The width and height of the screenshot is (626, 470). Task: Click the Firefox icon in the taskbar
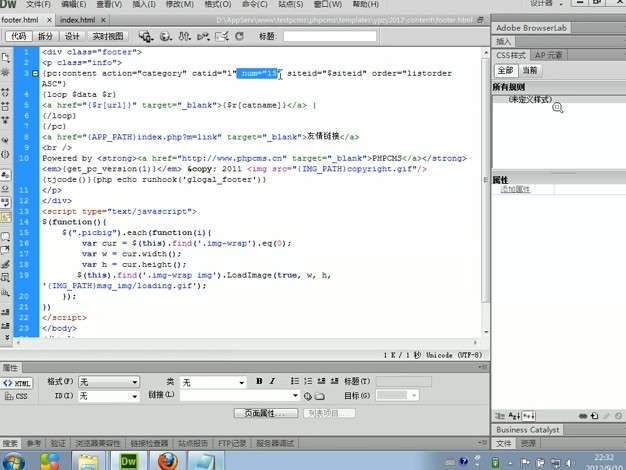[x=169, y=460]
